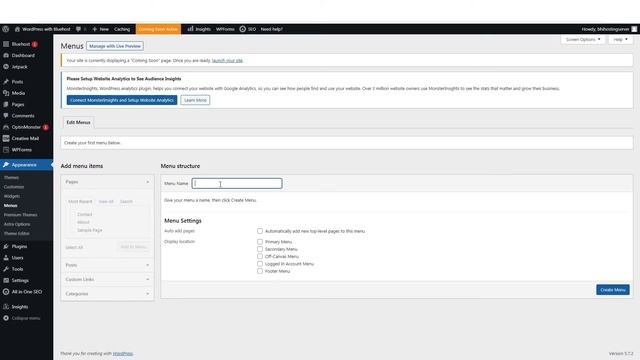This screenshot has height=360, width=640.
Task: Click the Learn More button
Action: point(195,100)
